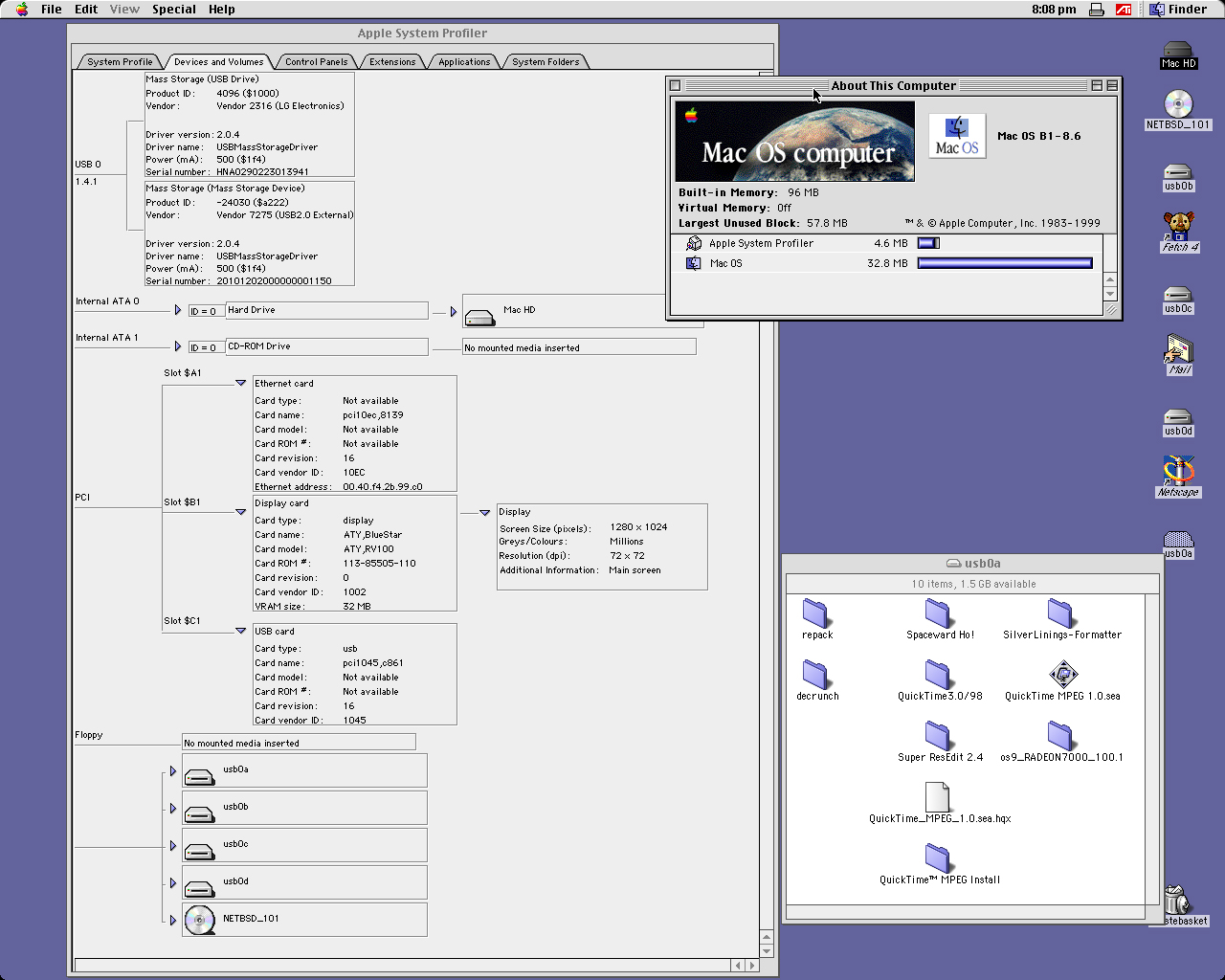This screenshot has width=1225, height=980.
Task: Expand Internal ATA 1 CD-ROM Drive triangle
Action: 178,346
